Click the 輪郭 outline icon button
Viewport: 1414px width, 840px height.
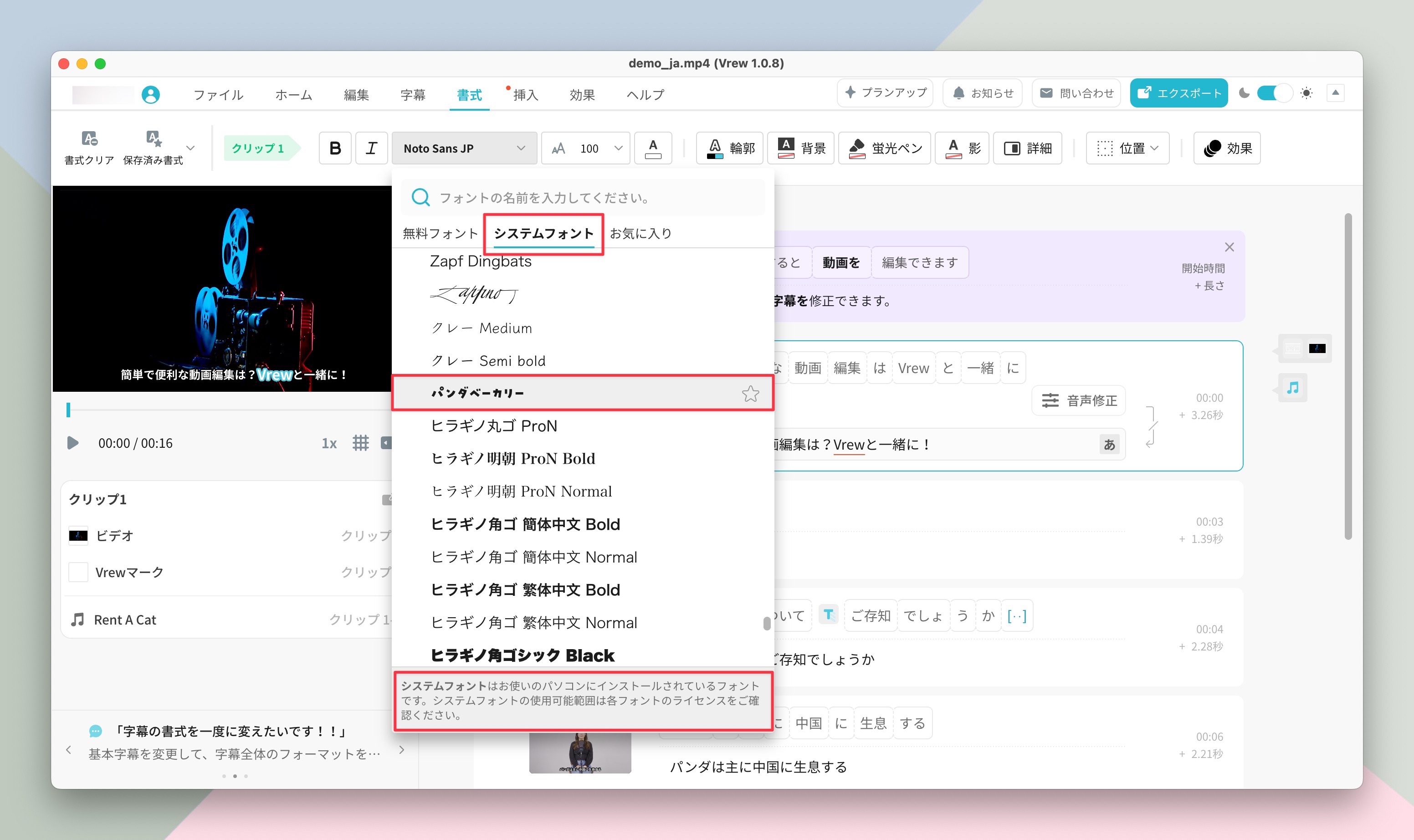(x=730, y=149)
